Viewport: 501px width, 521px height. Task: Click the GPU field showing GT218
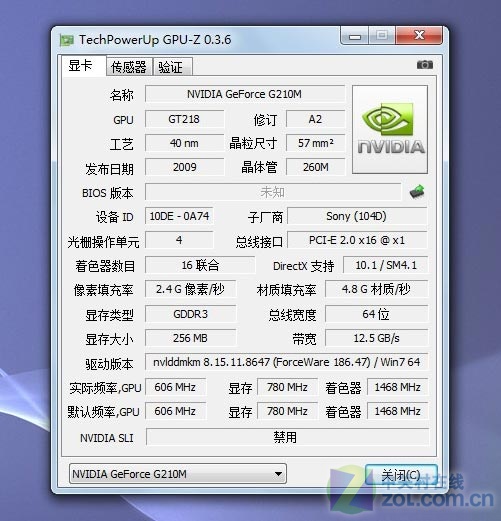coord(184,119)
